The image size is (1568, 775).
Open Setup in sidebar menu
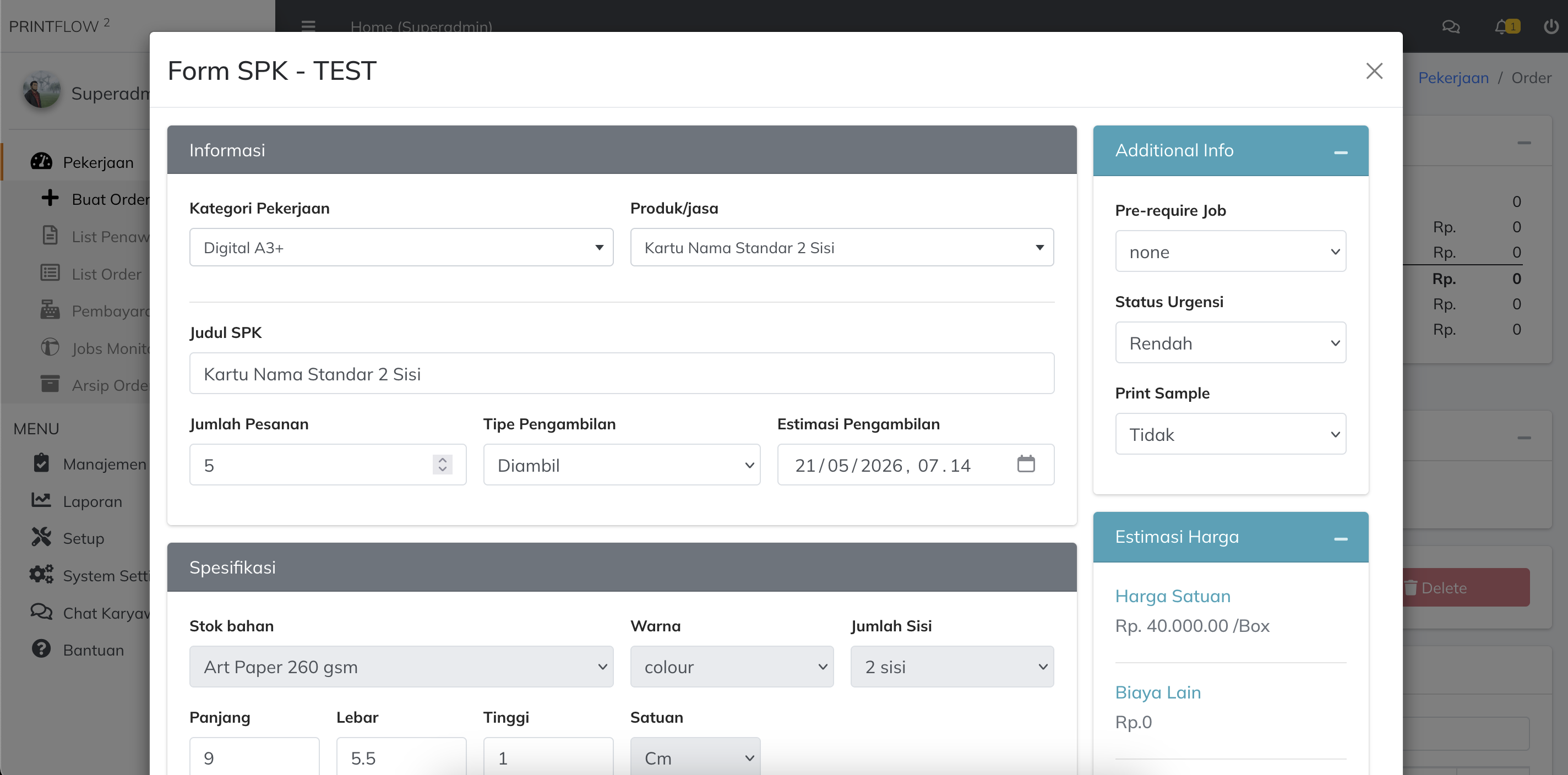(83, 538)
